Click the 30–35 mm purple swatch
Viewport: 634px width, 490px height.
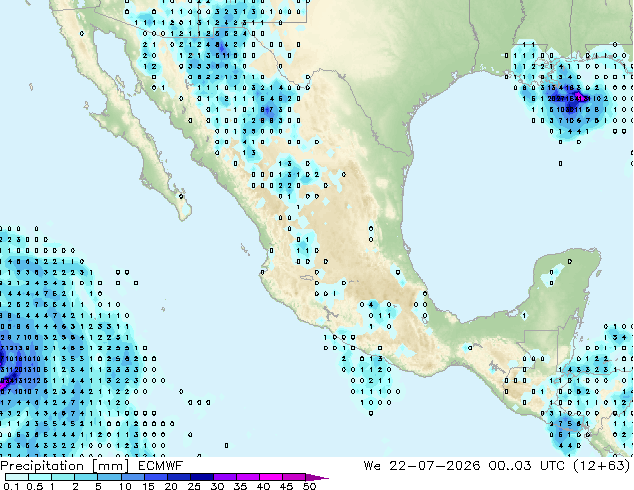[225, 477]
